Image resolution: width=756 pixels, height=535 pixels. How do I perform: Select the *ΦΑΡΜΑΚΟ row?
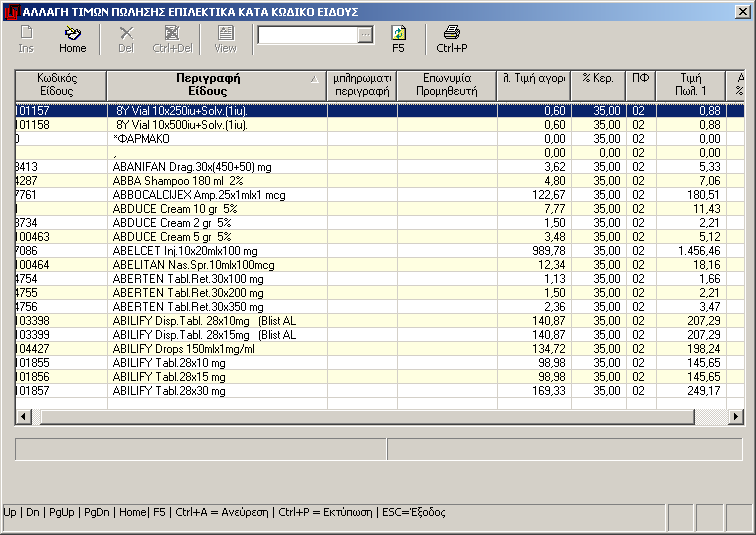(x=379, y=139)
